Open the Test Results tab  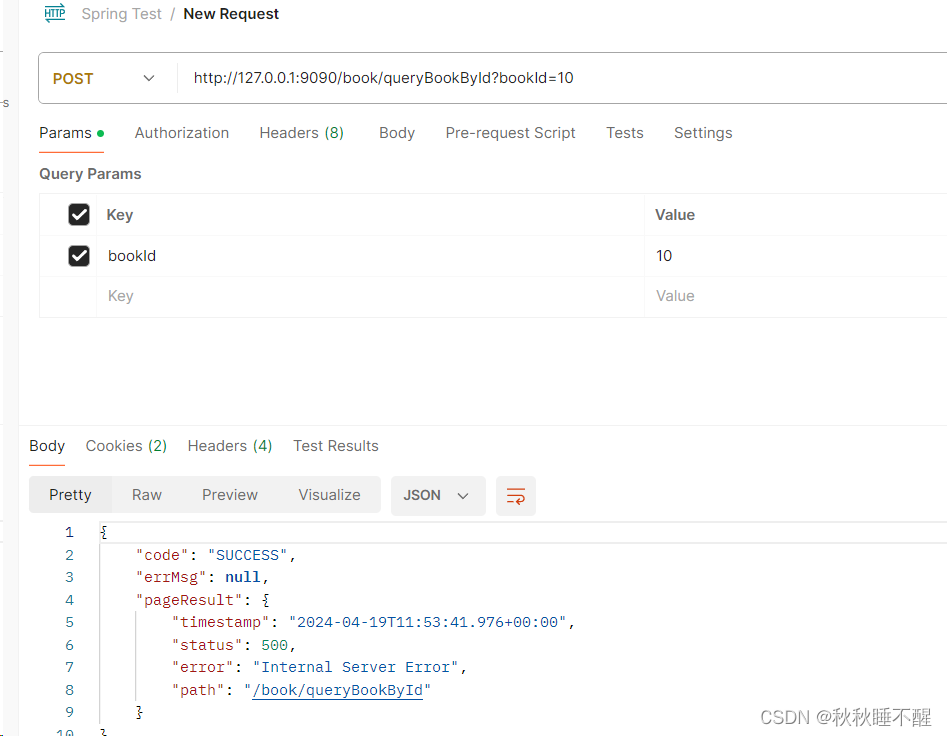[x=336, y=446]
